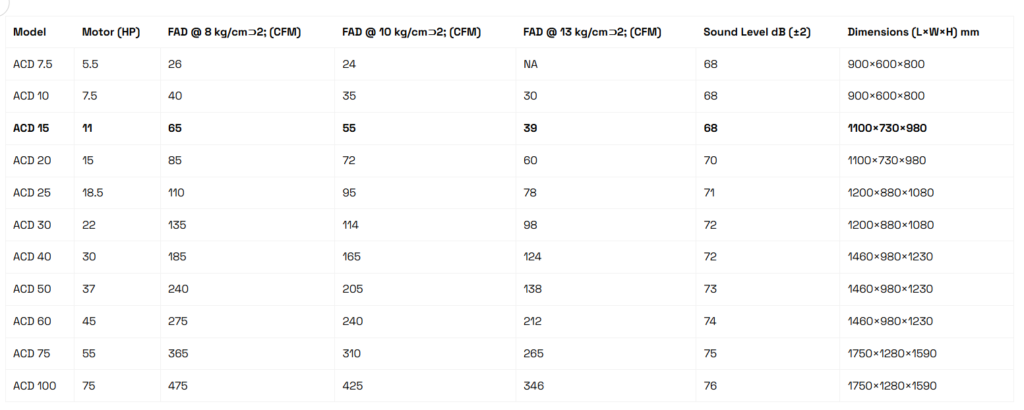Select the ACD 25 model cell

29,193
